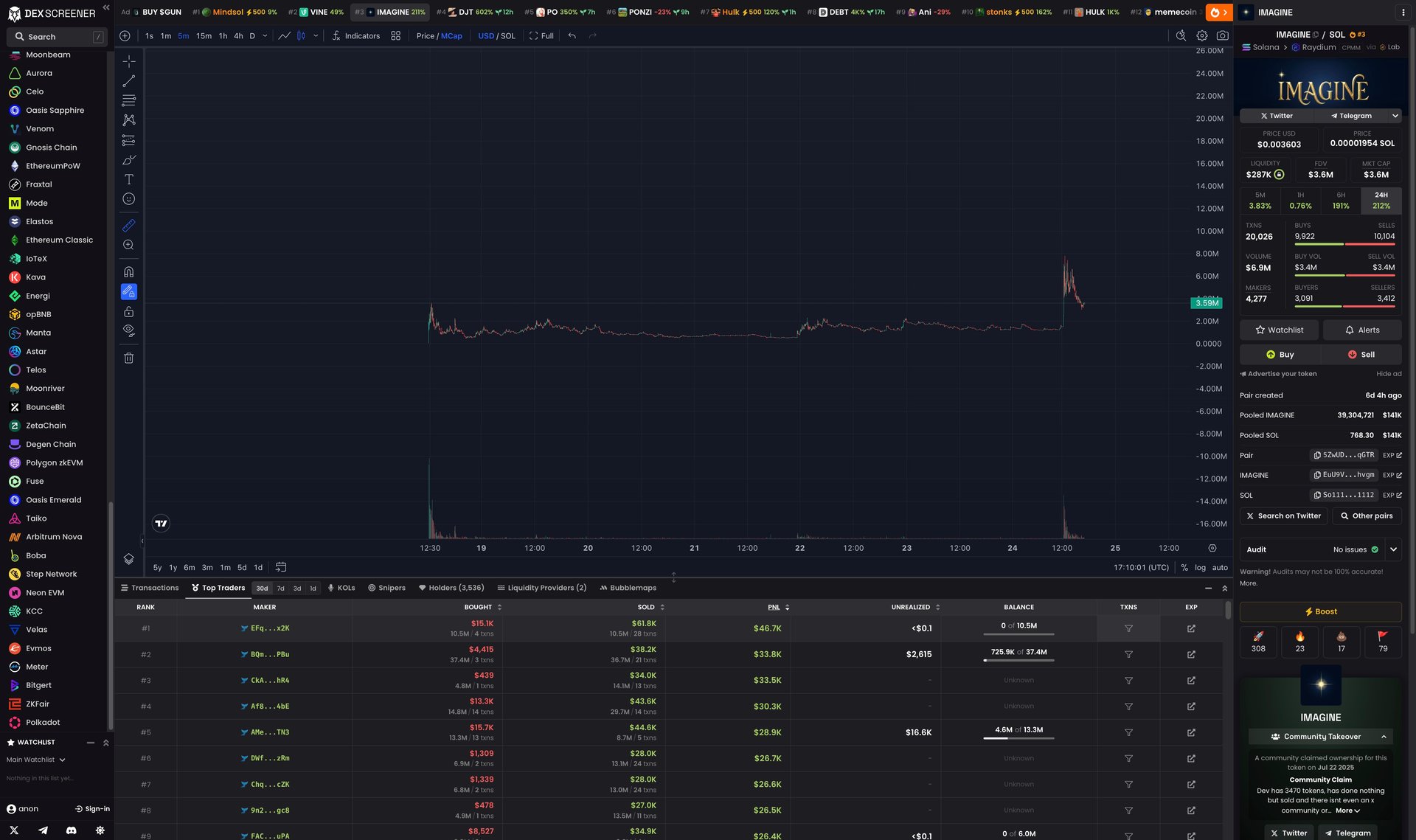1416x840 pixels.
Task: Open Main Watchlist dropdown
Action: [35, 760]
